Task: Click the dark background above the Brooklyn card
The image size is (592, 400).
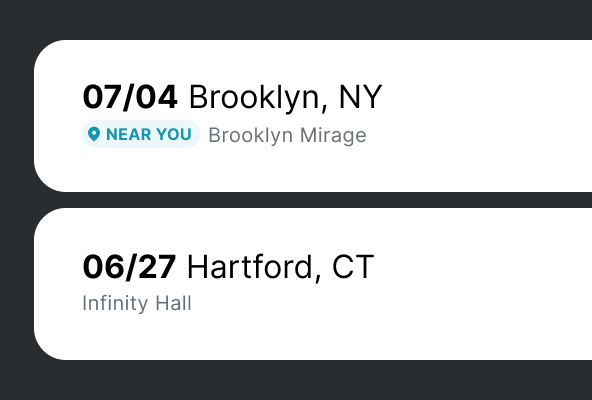Action: pos(296,19)
